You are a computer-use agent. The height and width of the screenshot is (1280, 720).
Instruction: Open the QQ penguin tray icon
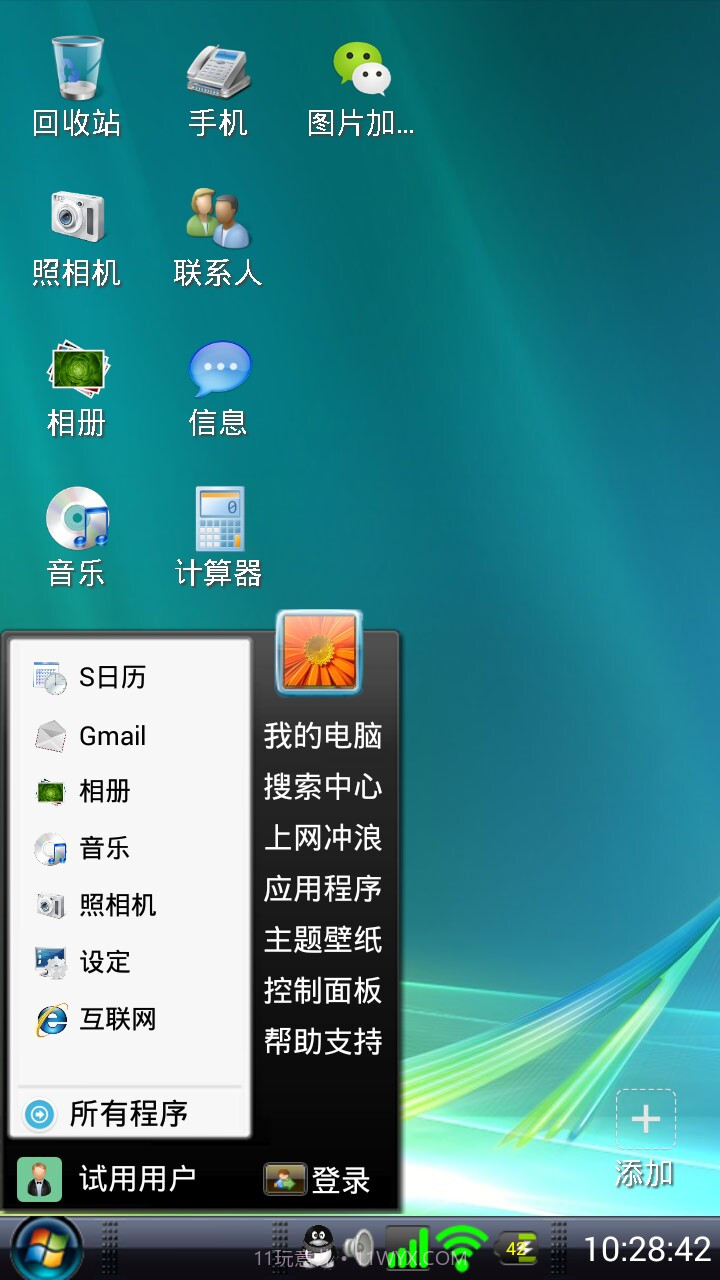point(319,1247)
